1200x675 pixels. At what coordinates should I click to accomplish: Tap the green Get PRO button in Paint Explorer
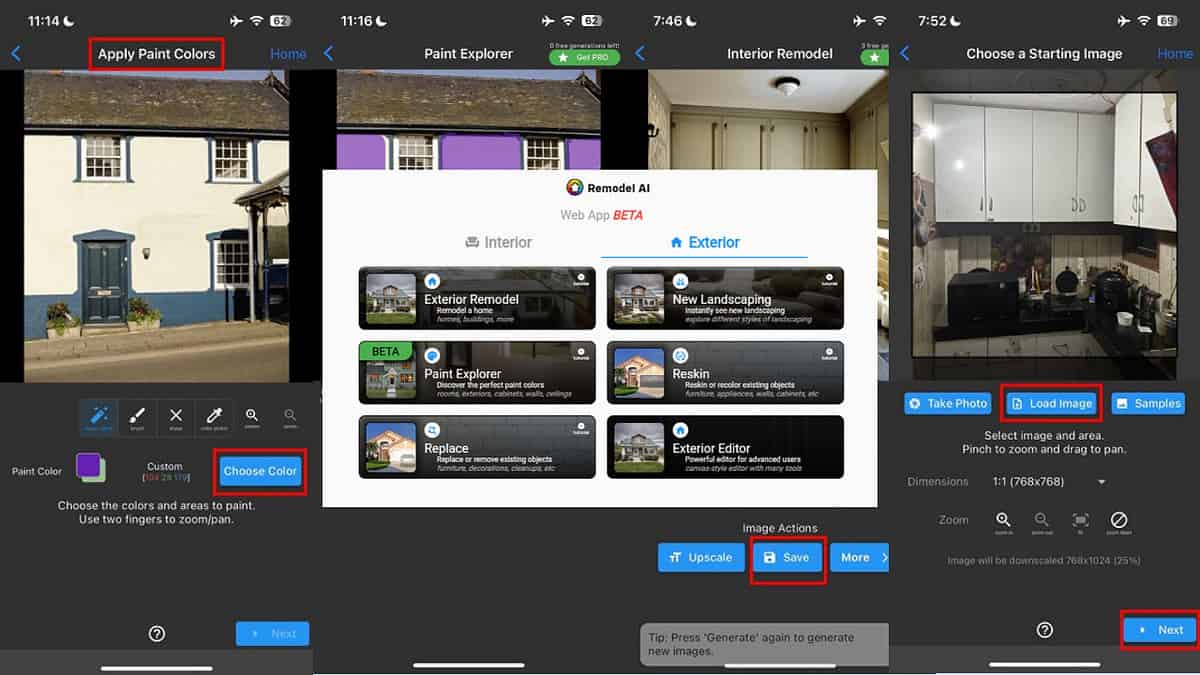click(x=584, y=58)
